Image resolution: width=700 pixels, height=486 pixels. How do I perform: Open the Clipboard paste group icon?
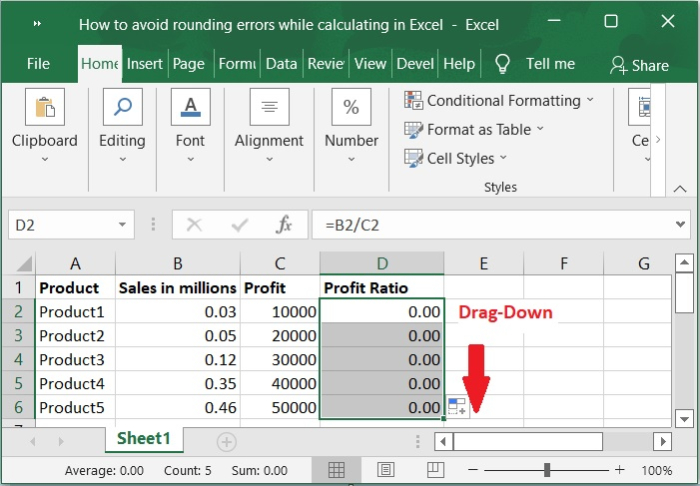(44, 108)
